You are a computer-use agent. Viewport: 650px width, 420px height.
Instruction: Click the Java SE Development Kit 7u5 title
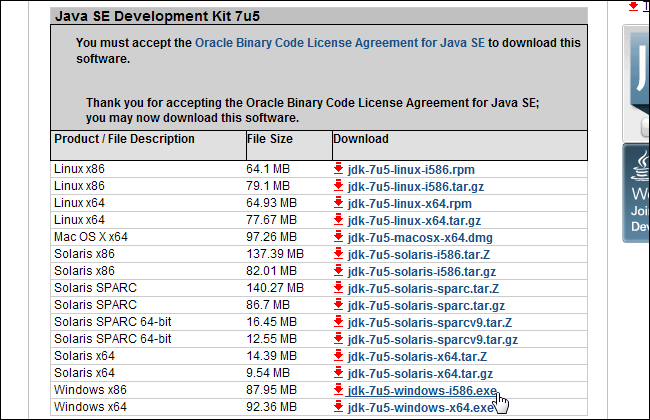(x=158, y=16)
